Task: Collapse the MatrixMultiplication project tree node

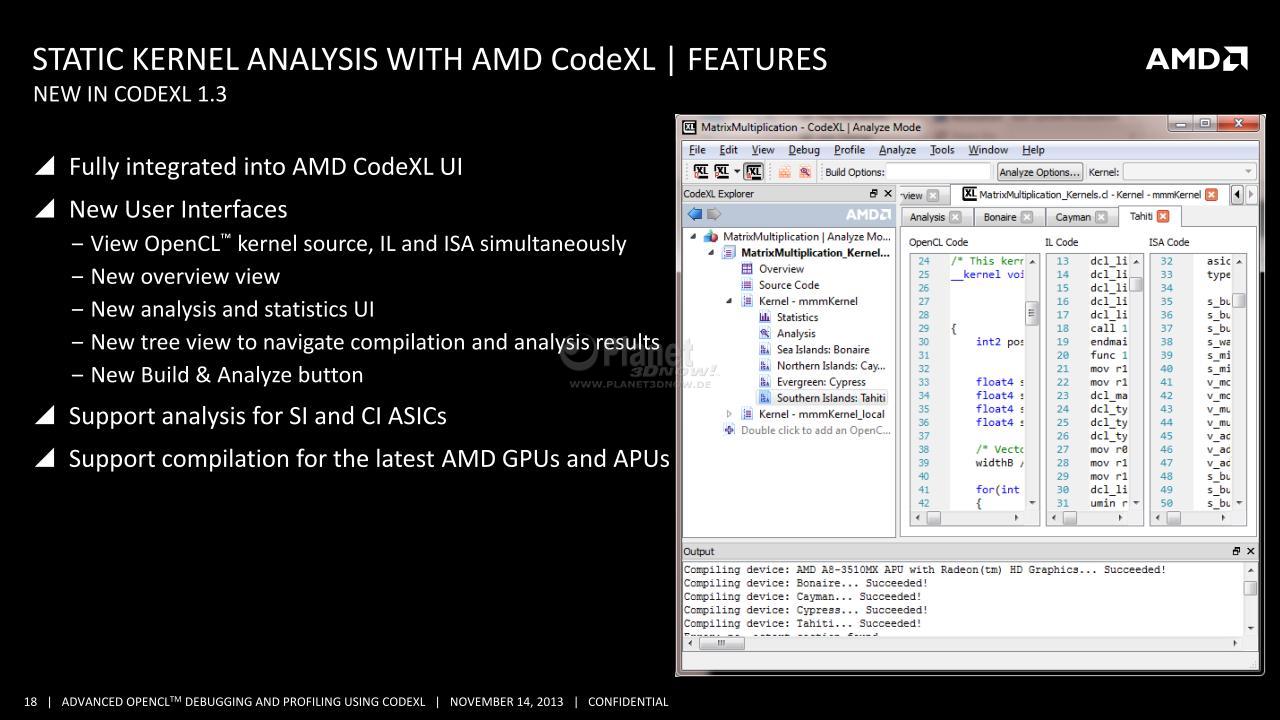Action: [693, 237]
